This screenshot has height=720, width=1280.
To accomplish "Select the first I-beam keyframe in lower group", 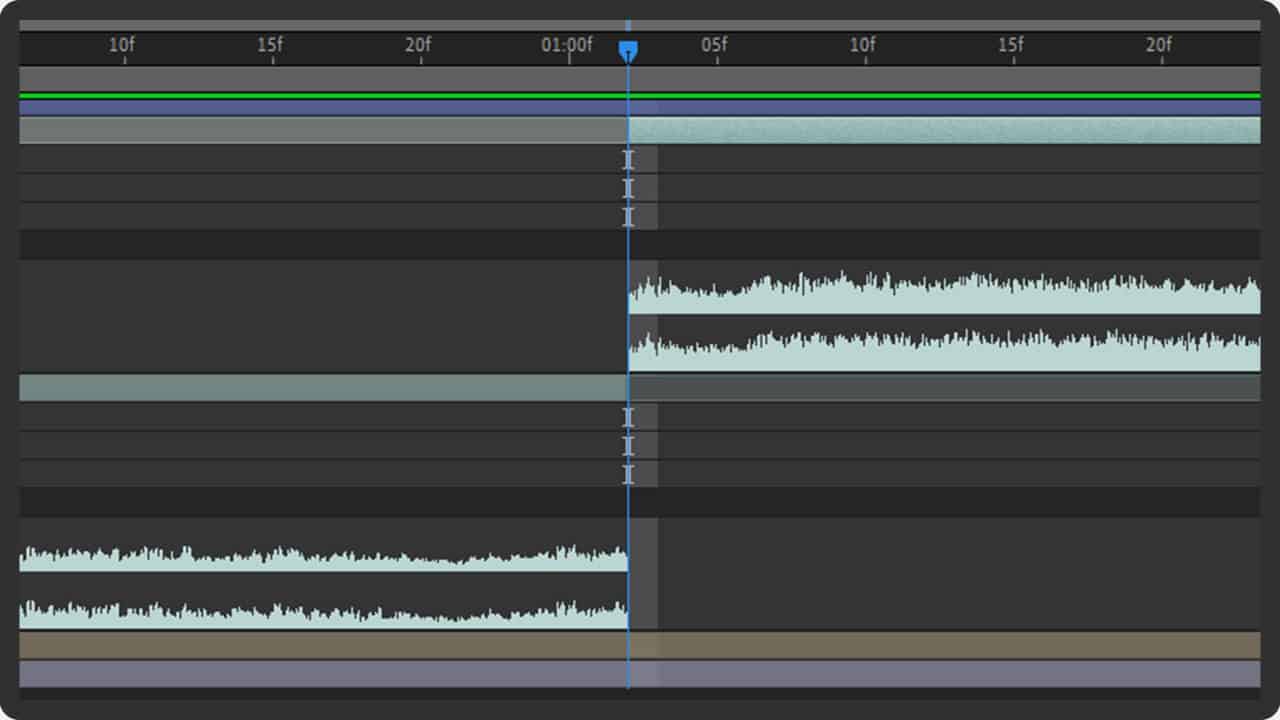I will click(628, 417).
